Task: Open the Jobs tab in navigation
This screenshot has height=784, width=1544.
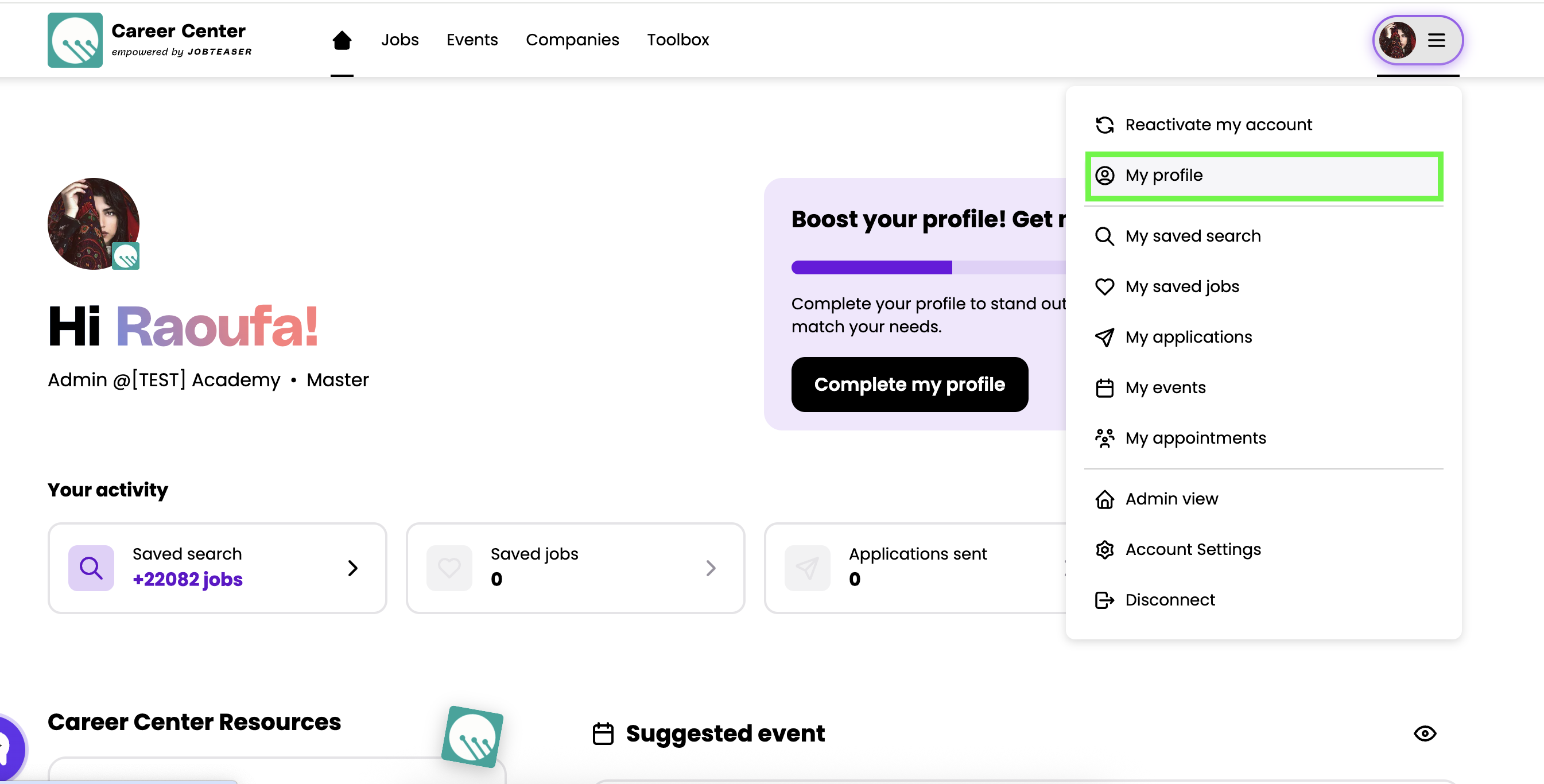Action: (400, 40)
